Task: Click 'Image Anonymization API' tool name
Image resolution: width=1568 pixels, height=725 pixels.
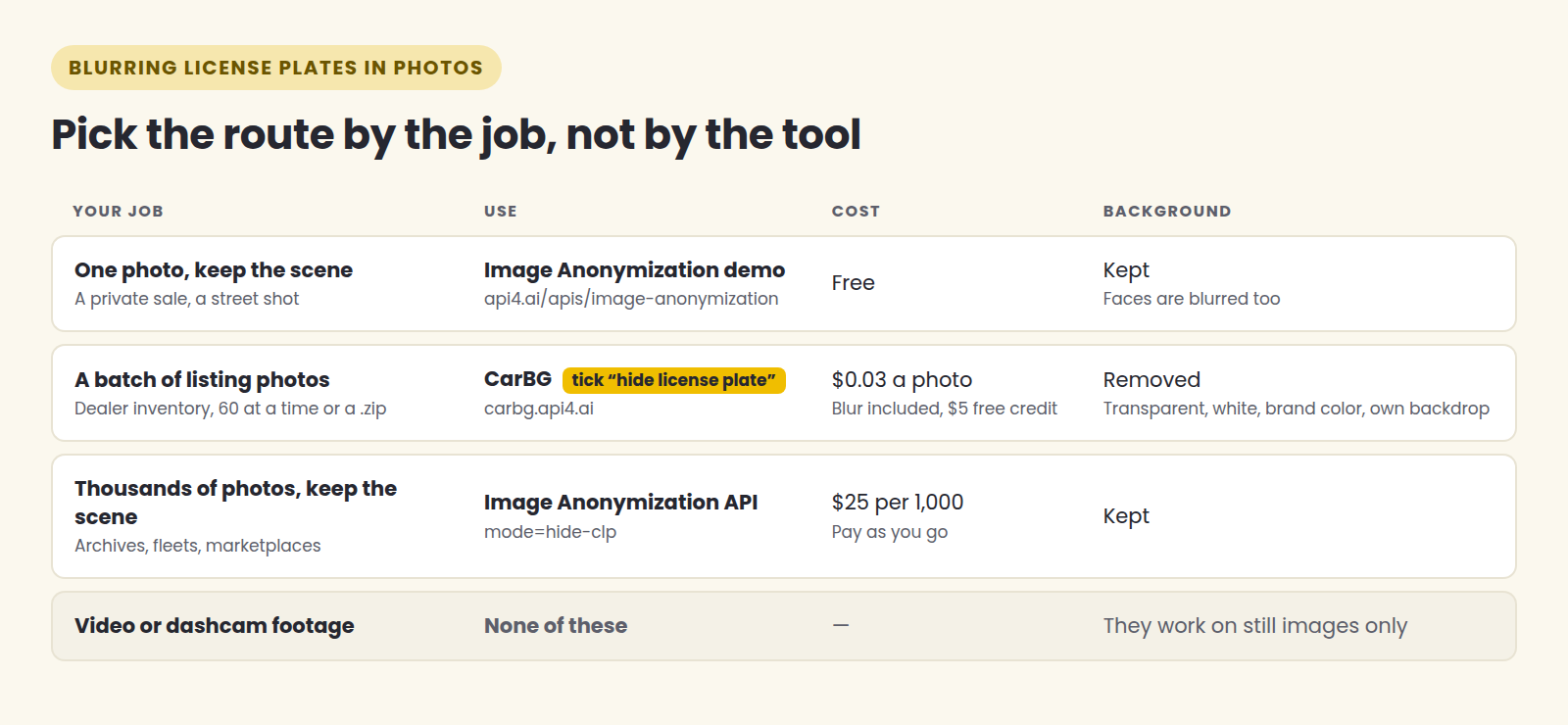Action: tap(620, 502)
